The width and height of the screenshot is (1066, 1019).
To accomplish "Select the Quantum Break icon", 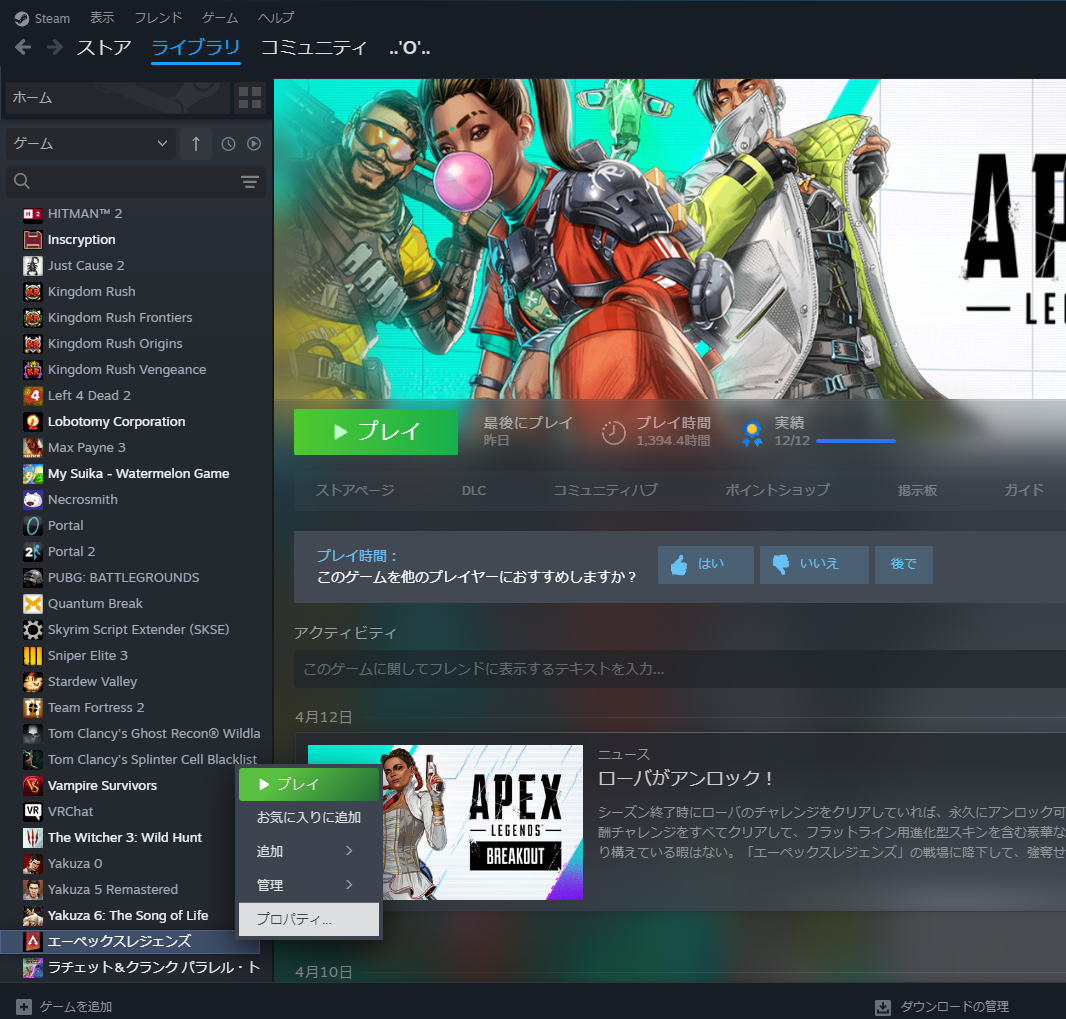I will point(33,604).
